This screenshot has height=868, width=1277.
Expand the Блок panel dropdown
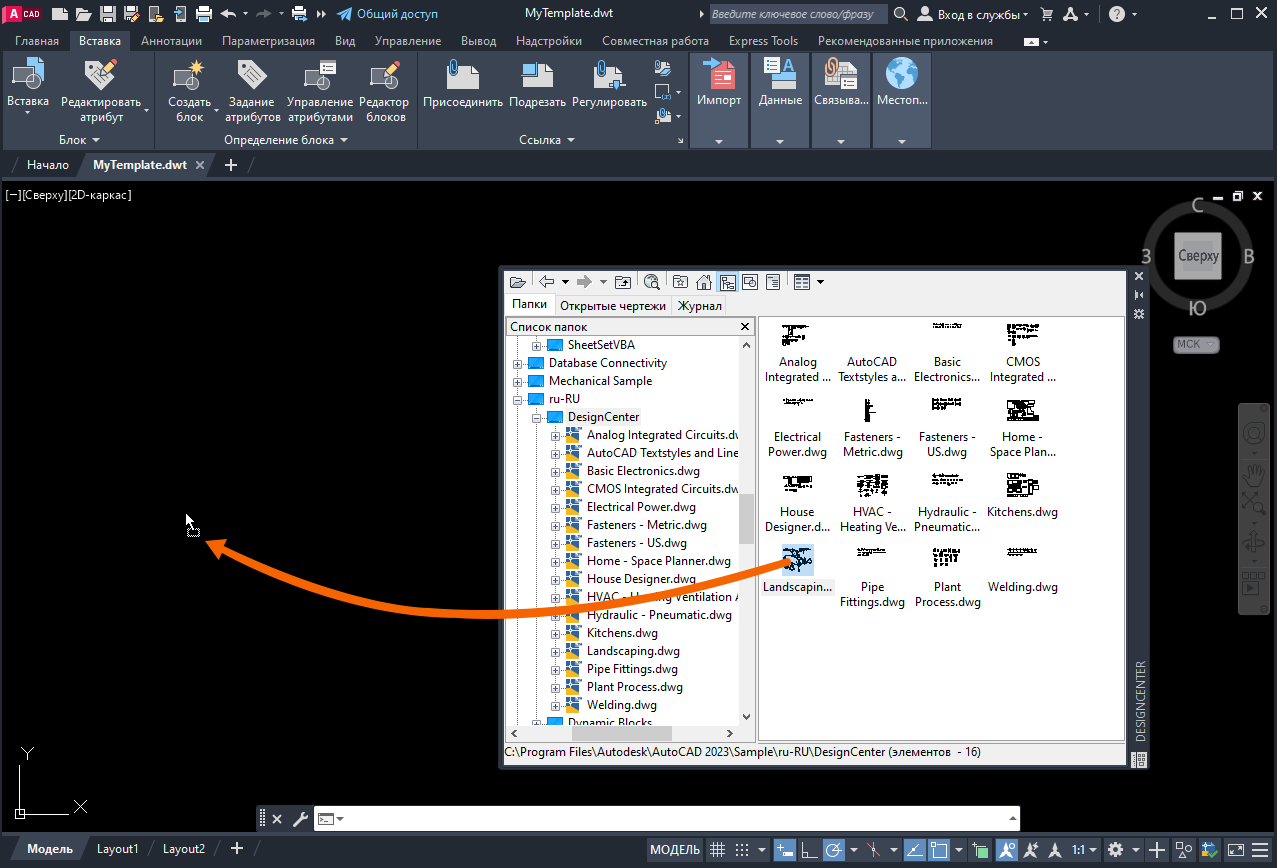pyautogui.click(x=80, y=140)
